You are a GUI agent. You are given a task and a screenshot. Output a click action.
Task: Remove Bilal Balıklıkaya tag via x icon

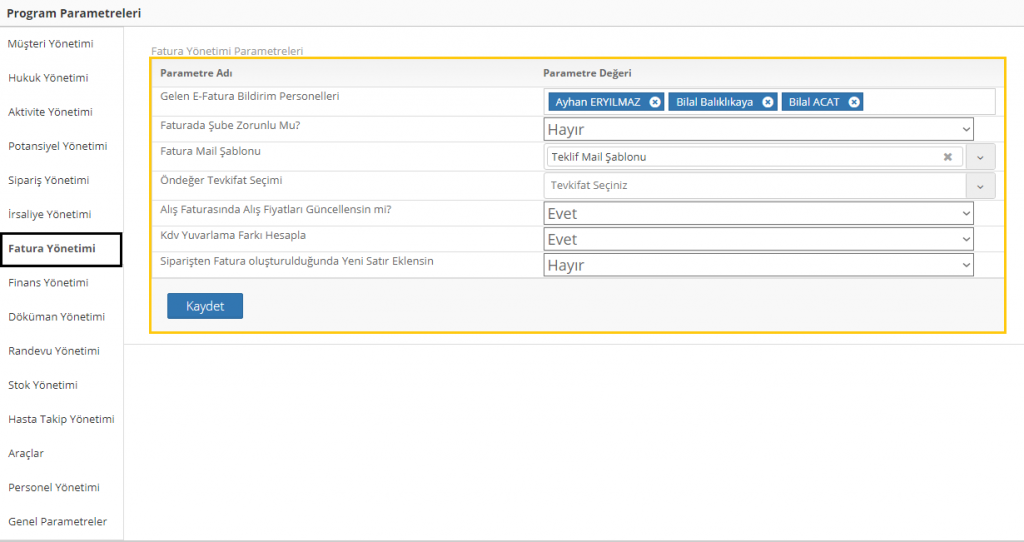tap(767, 102)
